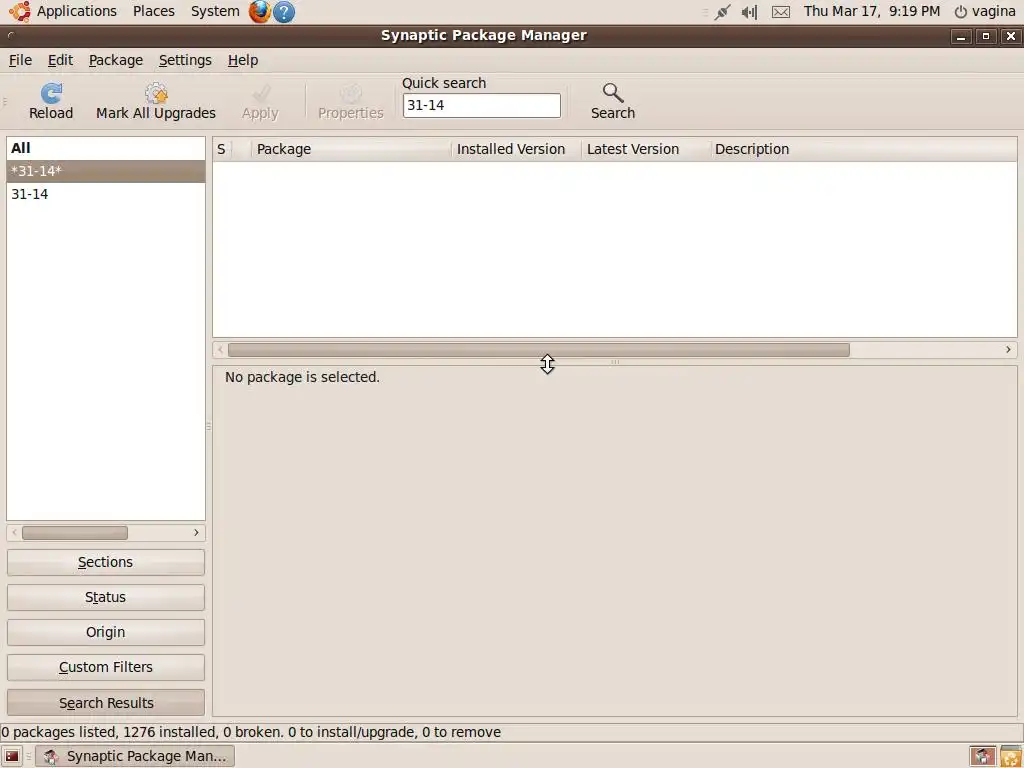This screenshot has height=768, width=1024.
Task: Click the Reload toolbar icon
Action: point(51,93)
